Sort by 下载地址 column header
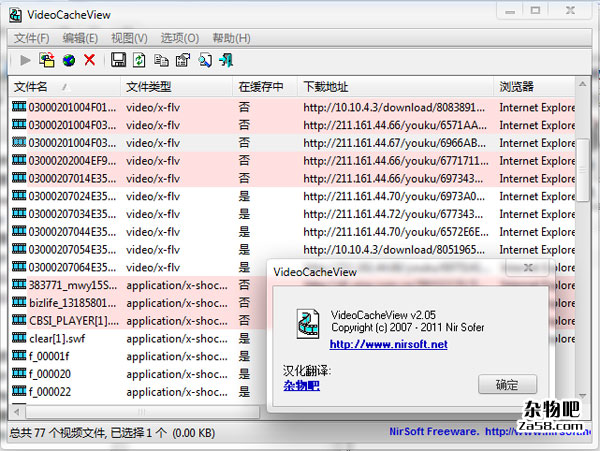Image resolution: width=600 pixels, height=451 pixels. click(396, 87)
